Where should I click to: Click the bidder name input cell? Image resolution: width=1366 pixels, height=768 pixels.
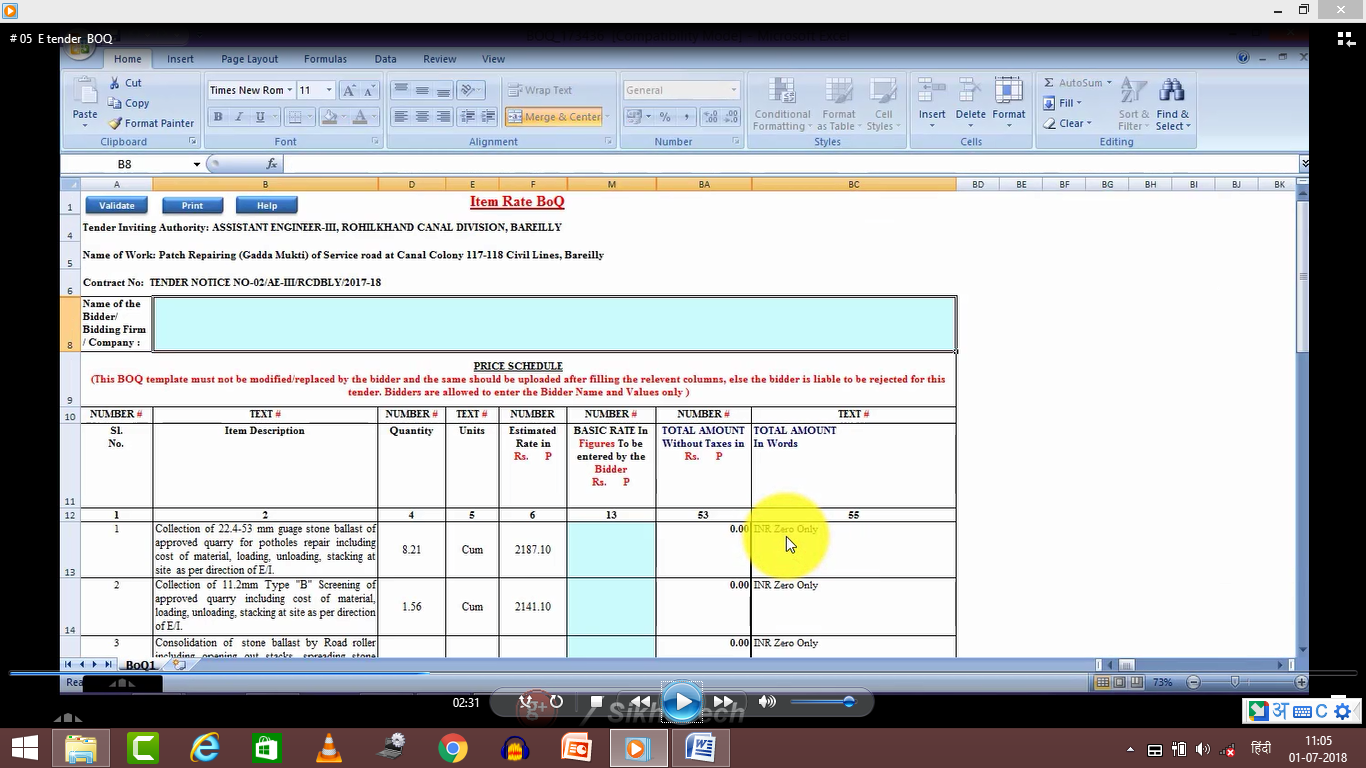pos(555,324)
